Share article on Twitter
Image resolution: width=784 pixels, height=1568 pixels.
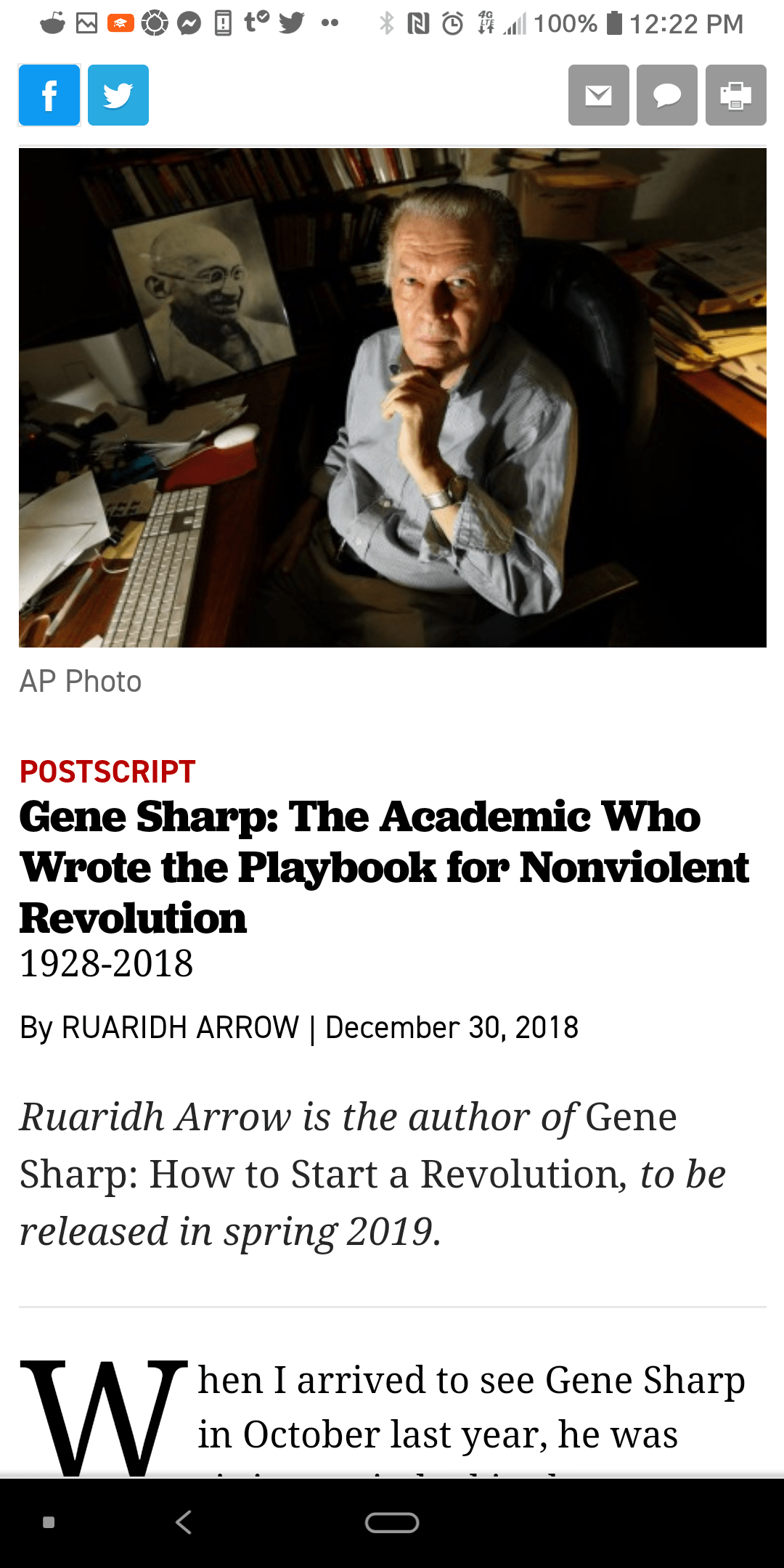tap(118, 95)
